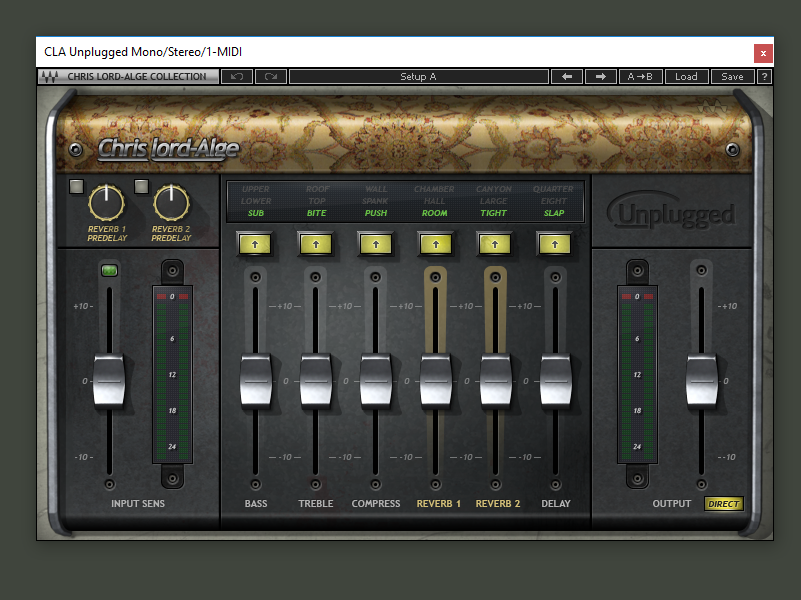This screenshot has width=801, height=600.
Task: Click the Setup A preset name field
Action: 418,77
